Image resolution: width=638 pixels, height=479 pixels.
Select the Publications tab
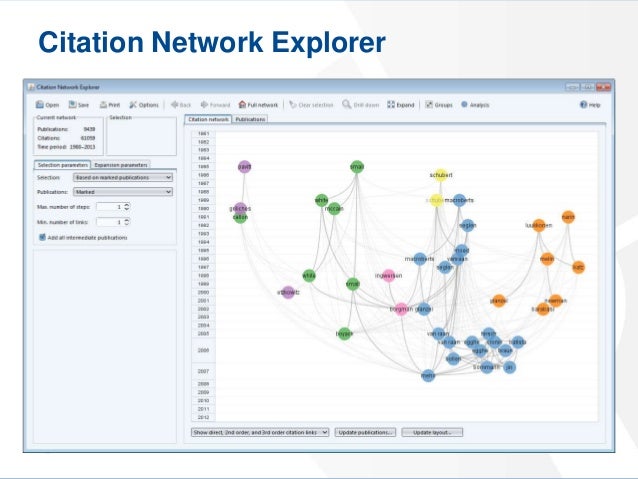(x=250, y=119)
